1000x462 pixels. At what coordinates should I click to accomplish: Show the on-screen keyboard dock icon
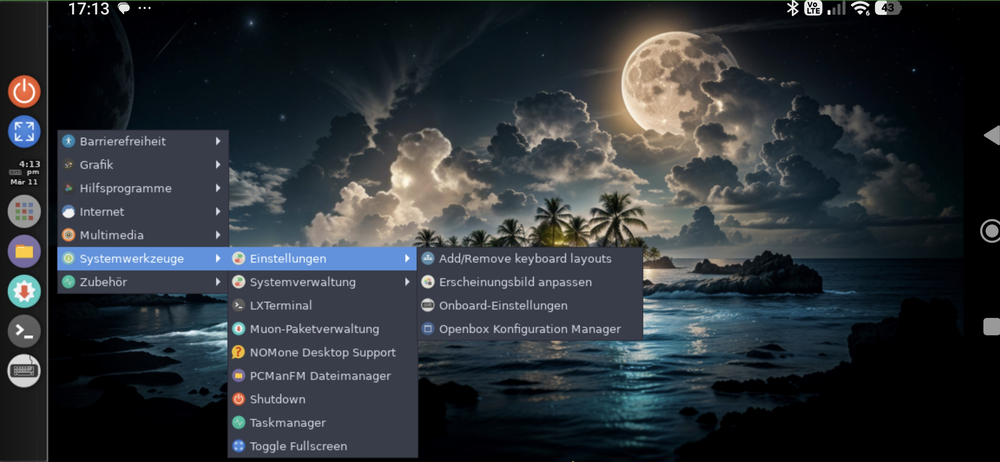[x=24, y=371]
